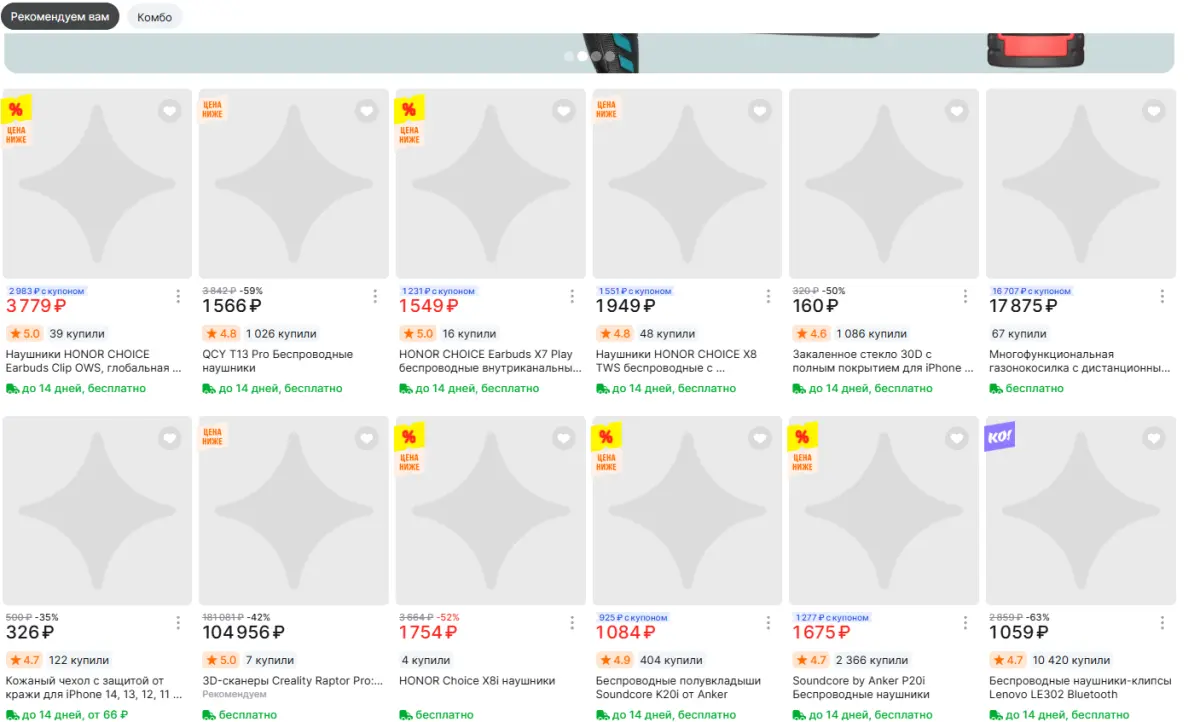1200x722 pixels.
Task: Open Кожаный чехол product image
Action: point(97,511)
